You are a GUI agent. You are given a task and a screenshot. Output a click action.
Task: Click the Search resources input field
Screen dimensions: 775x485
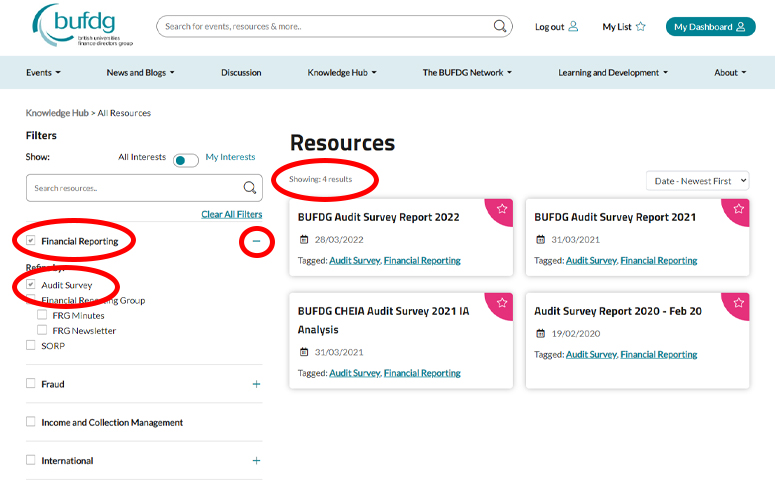point(135,188)
